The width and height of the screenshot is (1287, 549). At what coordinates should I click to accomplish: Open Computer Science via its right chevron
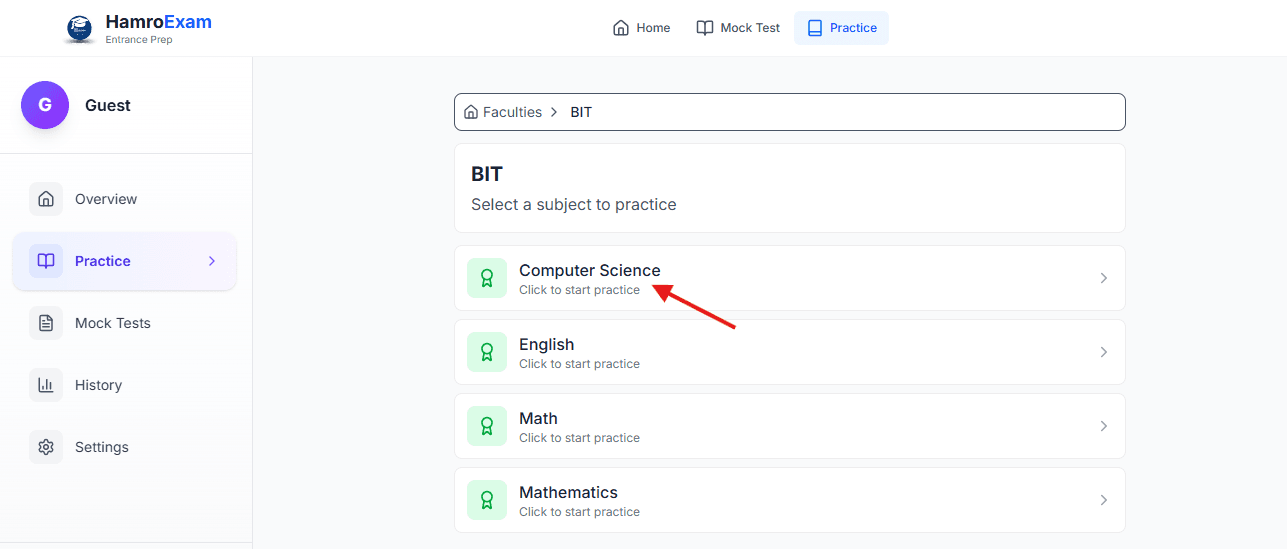tap(1104, 278)
